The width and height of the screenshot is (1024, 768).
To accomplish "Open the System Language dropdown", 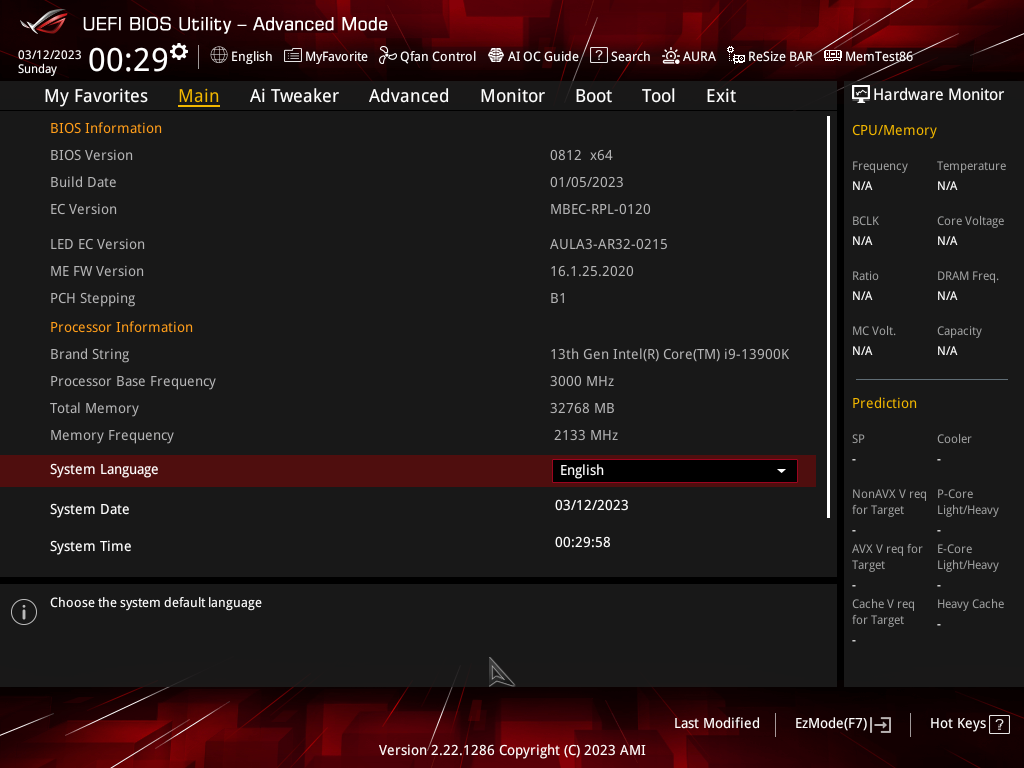I will click(x=675, y=471).
